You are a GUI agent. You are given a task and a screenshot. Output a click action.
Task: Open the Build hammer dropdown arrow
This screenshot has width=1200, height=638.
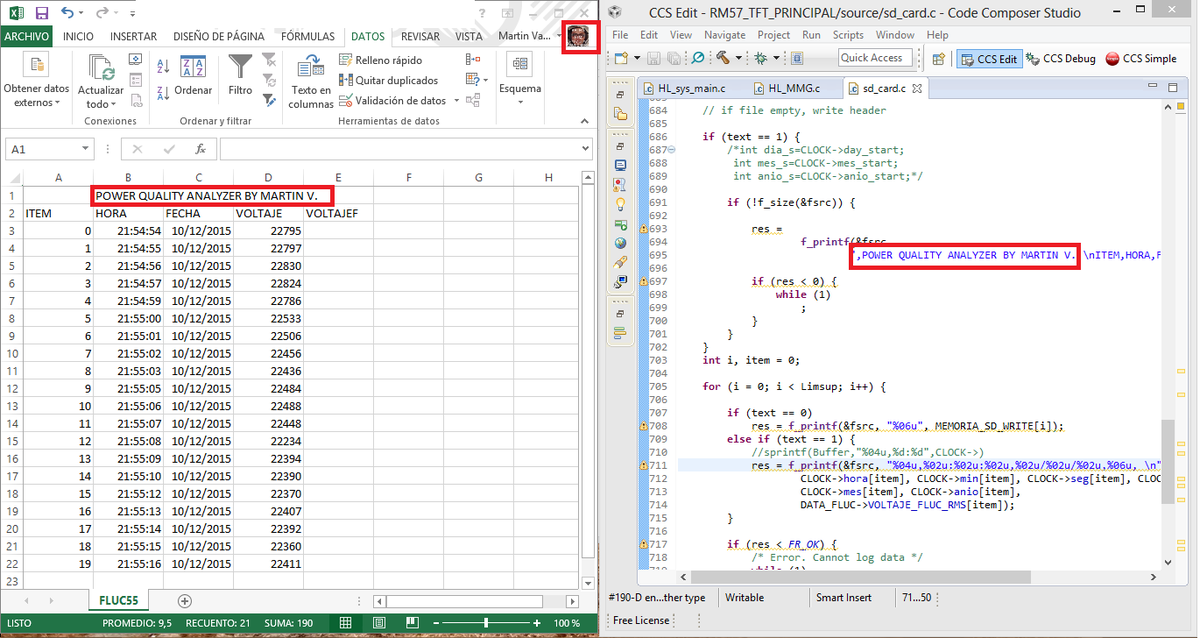click(x=738, y=58)
